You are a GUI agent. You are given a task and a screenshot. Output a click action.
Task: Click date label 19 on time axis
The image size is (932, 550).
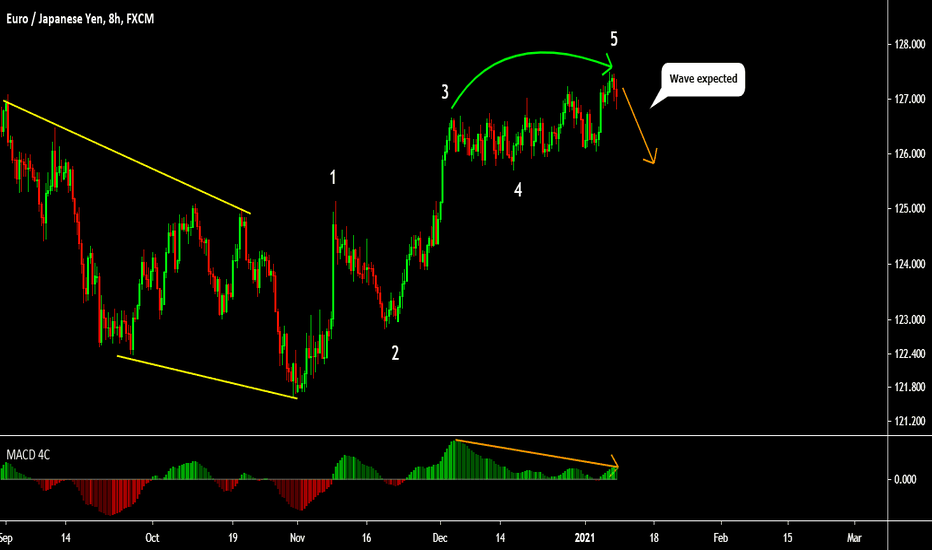[x=232, y=538]
